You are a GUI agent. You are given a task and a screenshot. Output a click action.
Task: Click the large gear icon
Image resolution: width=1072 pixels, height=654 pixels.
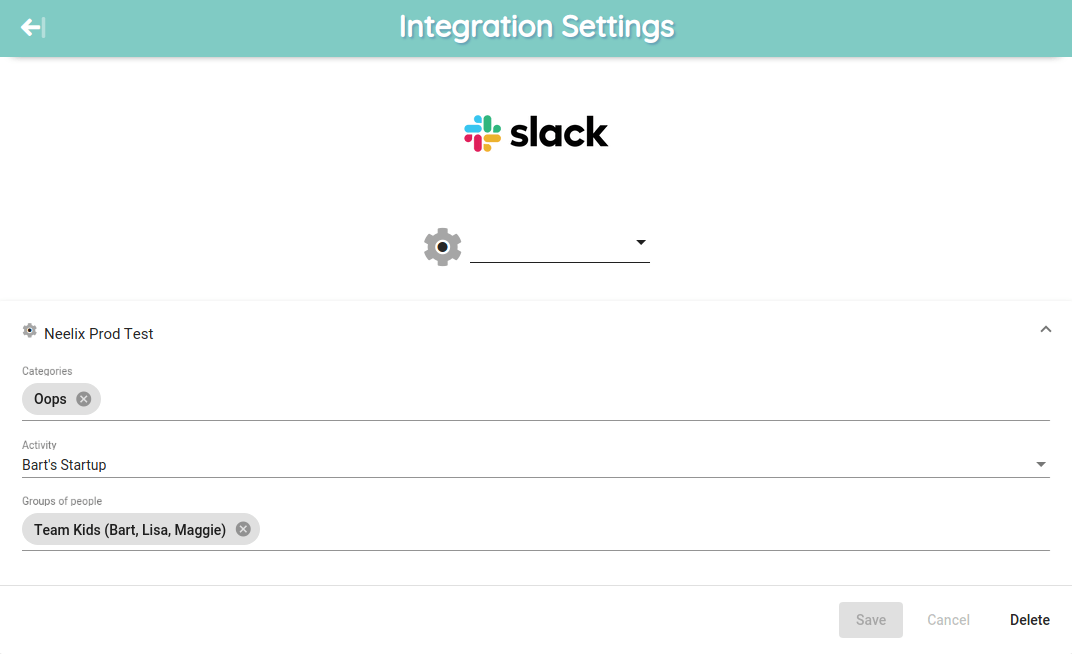442,247
